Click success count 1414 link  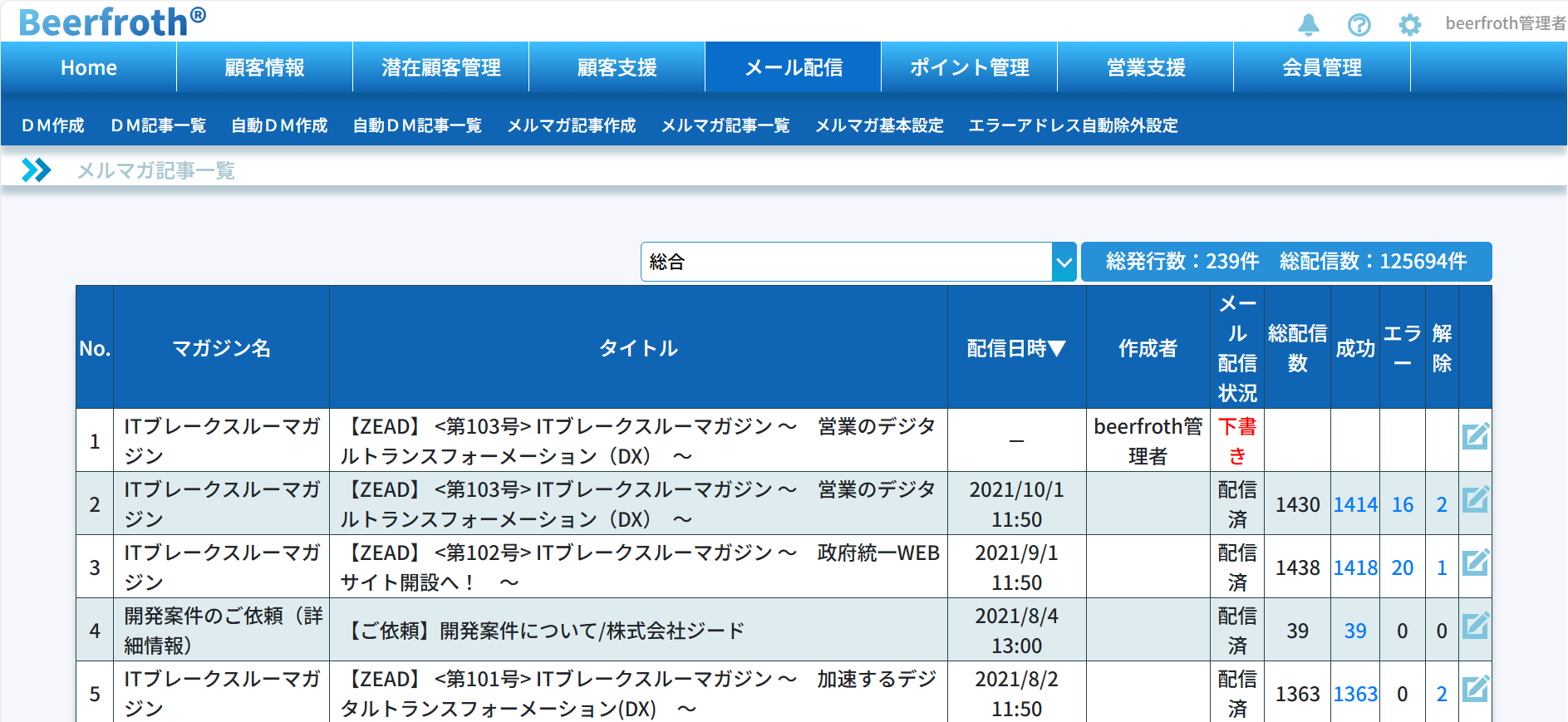tap(1354, 504)
